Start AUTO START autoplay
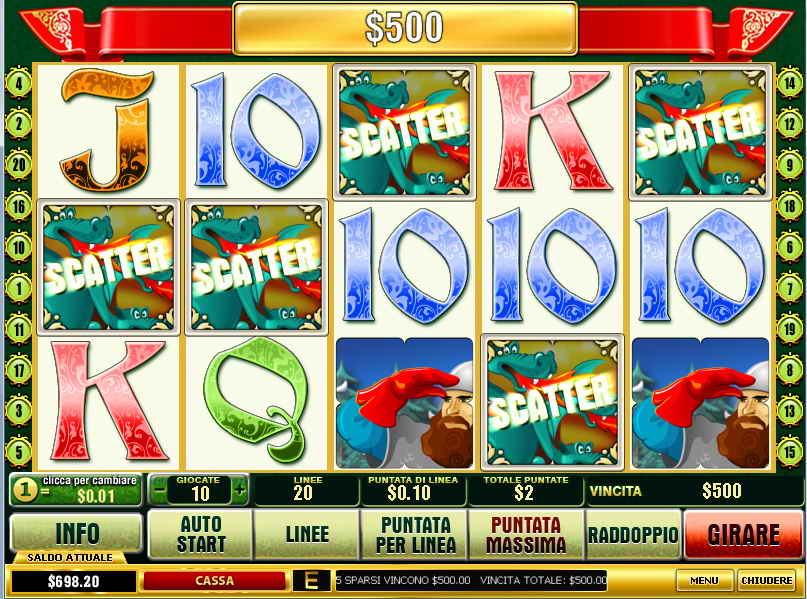This screenshot has width=807, height=599. click(200, 535)
